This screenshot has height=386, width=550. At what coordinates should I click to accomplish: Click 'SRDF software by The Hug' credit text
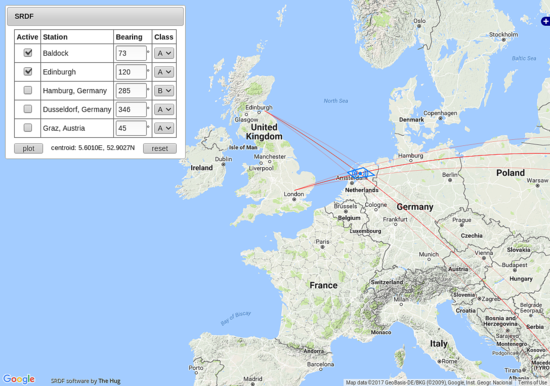[86, 381]
